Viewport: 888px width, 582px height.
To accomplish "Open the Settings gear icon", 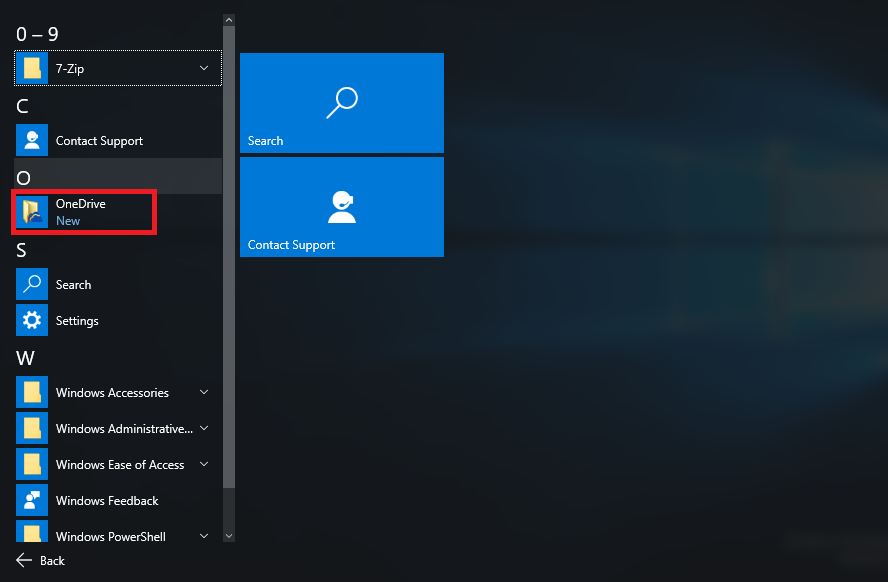I will (32, 320).
